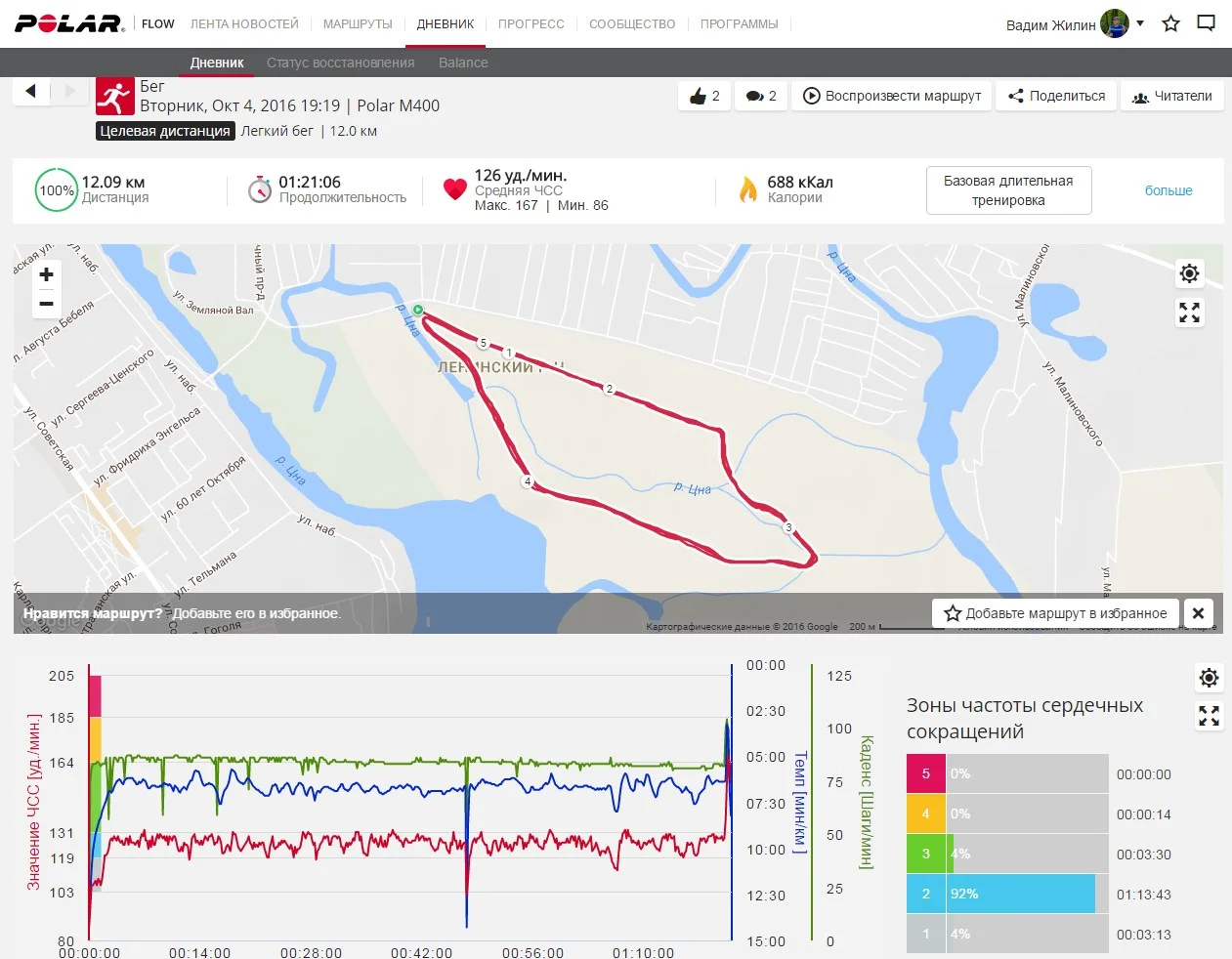This screenshot has width=1232, height=959.
Task: Go to previous training with left arrow
Action: 30,91
